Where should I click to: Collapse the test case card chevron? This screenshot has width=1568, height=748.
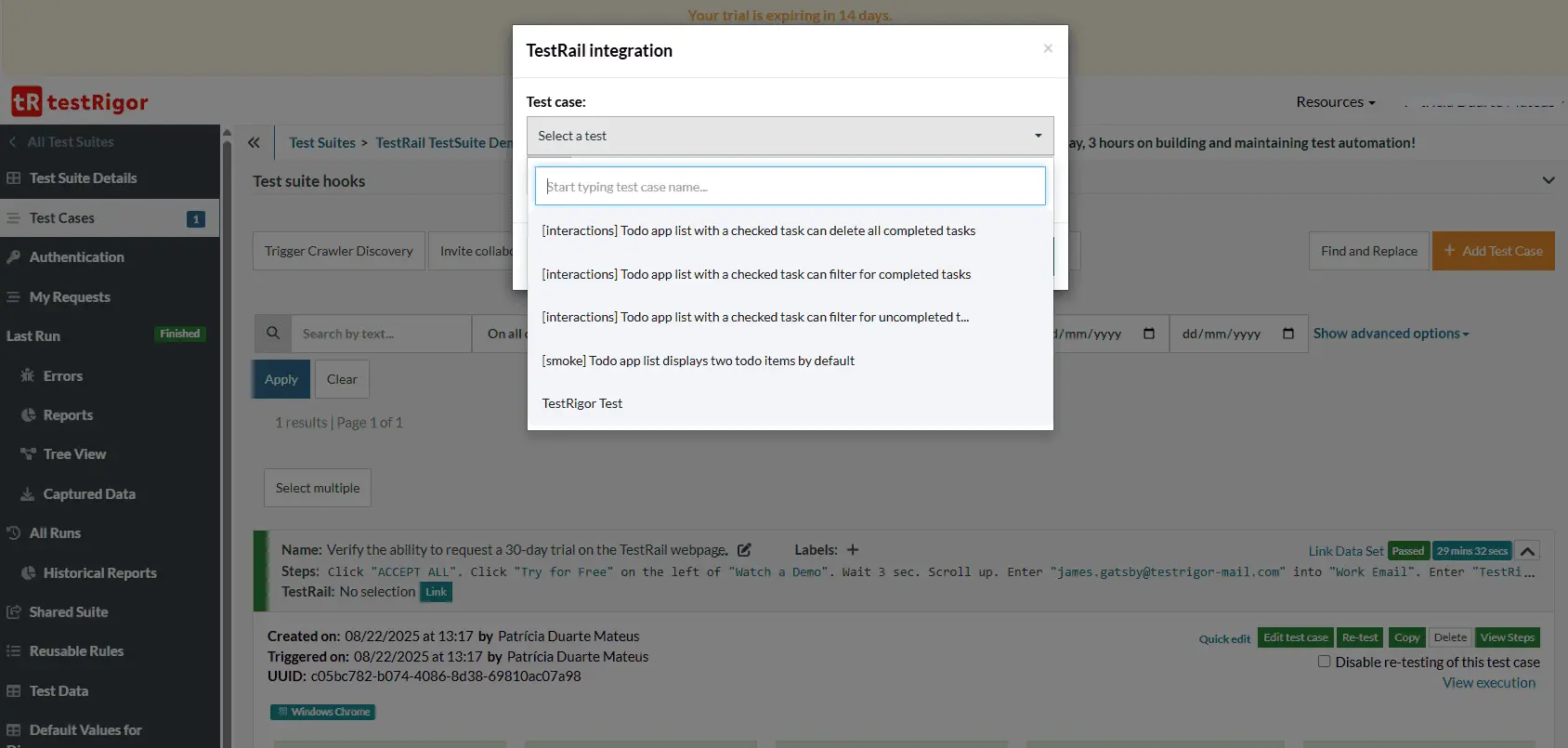[x=1527, y=551]
